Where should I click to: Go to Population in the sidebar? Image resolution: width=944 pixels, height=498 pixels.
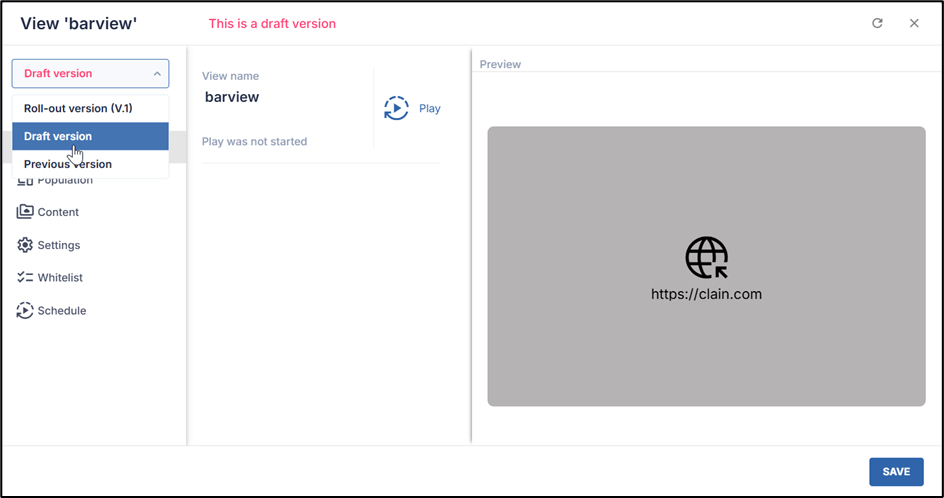coord(65,181)
